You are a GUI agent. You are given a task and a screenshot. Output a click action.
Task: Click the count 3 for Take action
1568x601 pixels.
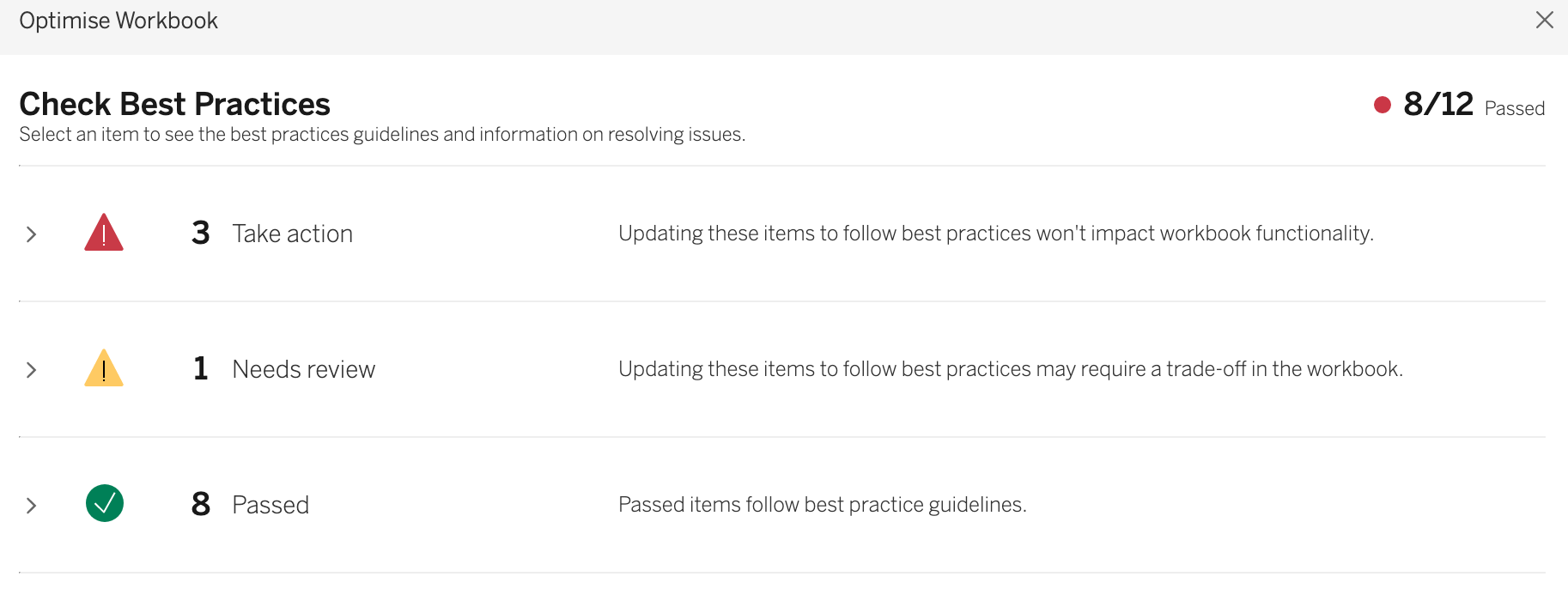click(x=200, y=233)
